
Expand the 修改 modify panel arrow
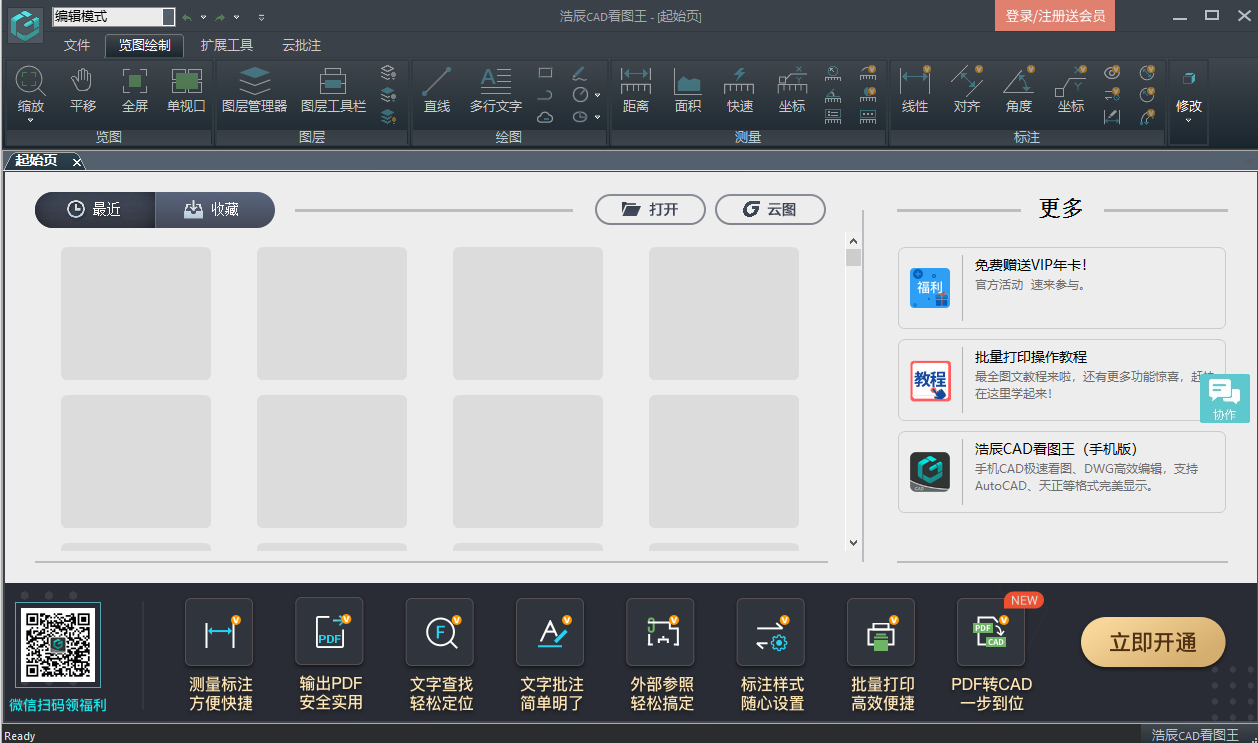[x=1189, y=120]
